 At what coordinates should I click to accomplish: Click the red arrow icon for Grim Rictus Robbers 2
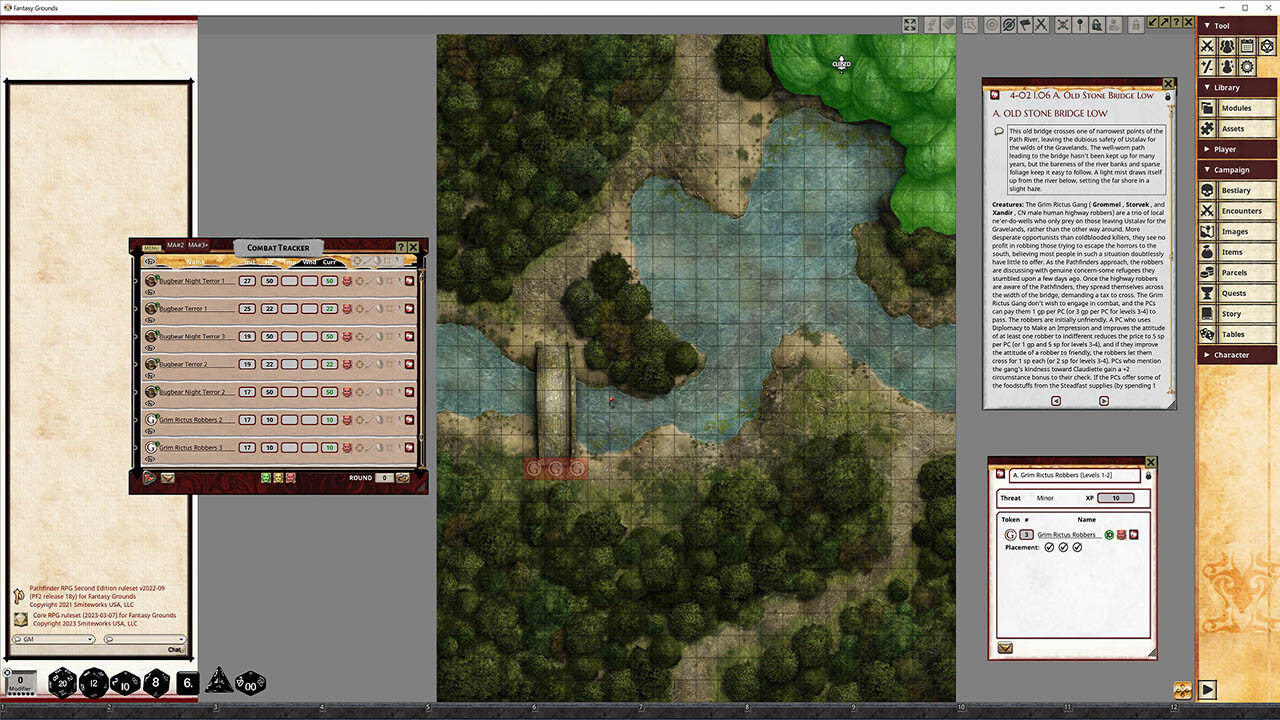point(410,419)
